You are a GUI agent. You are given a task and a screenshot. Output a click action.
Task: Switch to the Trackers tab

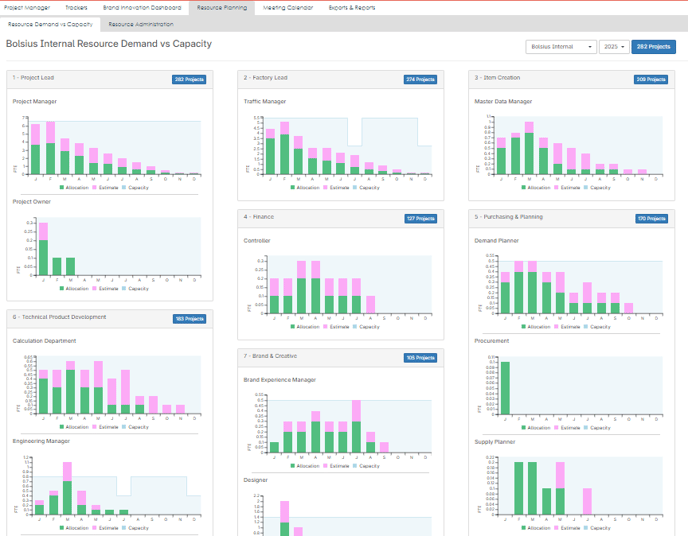coord(76,7)
